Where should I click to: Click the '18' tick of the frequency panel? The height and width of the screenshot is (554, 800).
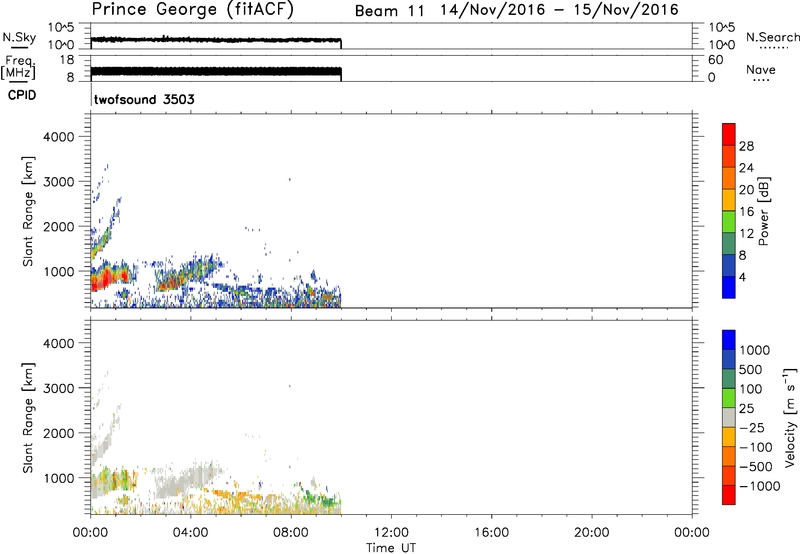(x=67, y=60)
